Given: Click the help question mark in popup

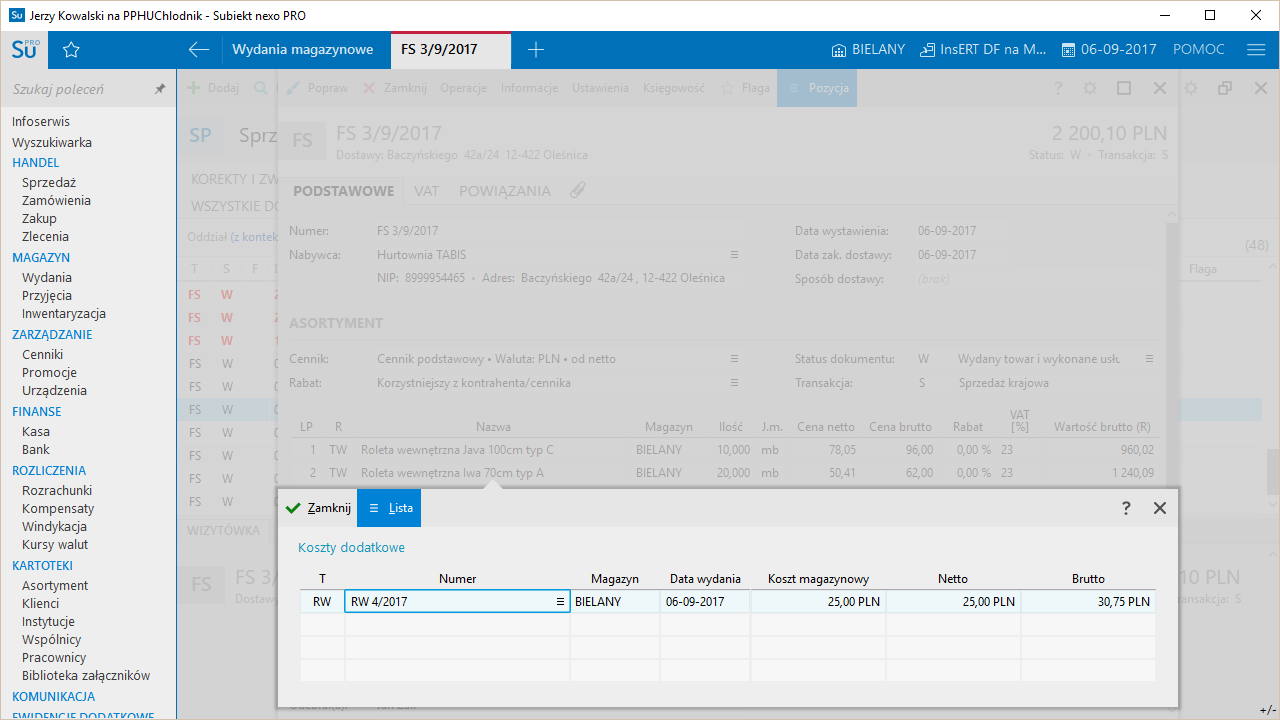Looking at the screenshot, I should [1126, 508].
